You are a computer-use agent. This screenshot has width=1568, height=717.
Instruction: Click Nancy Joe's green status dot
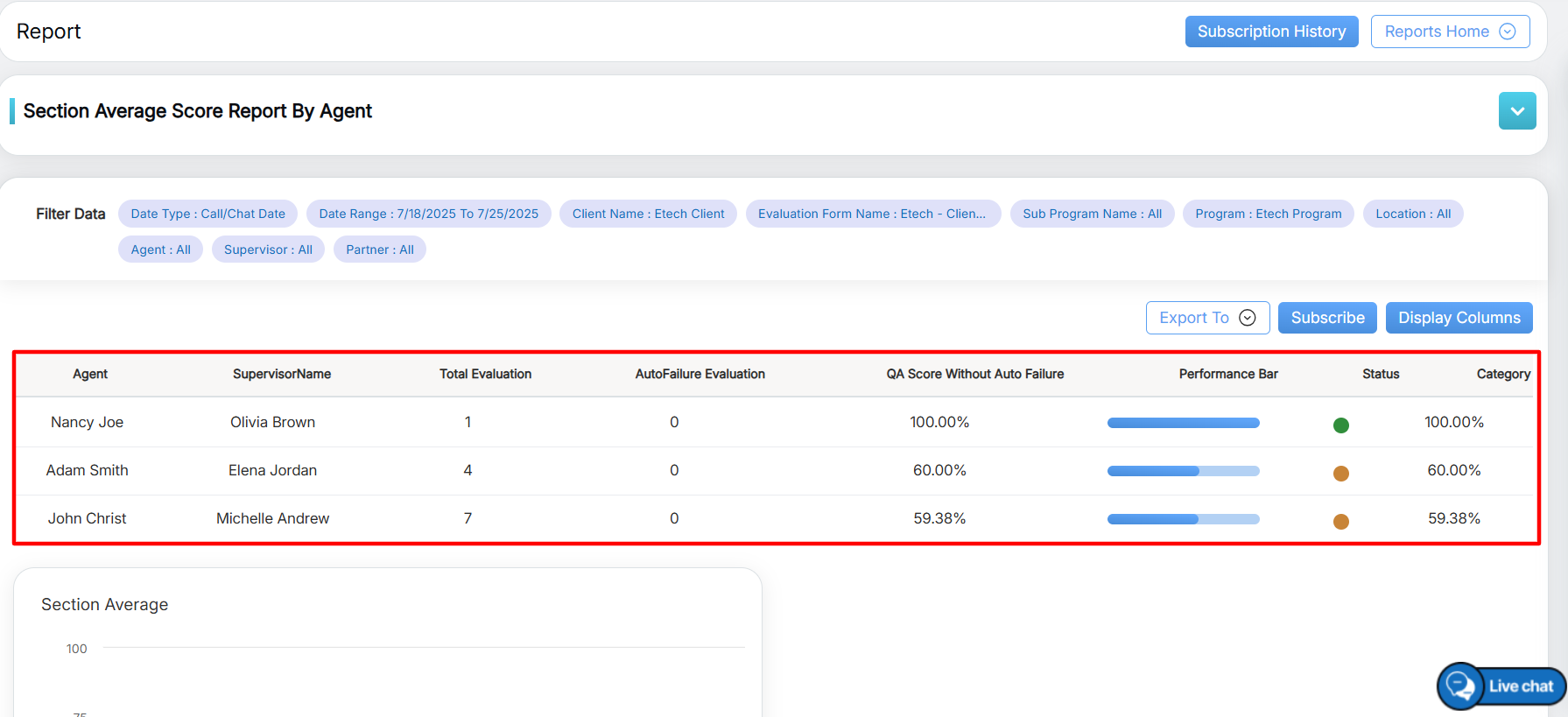click(1340, 425)
